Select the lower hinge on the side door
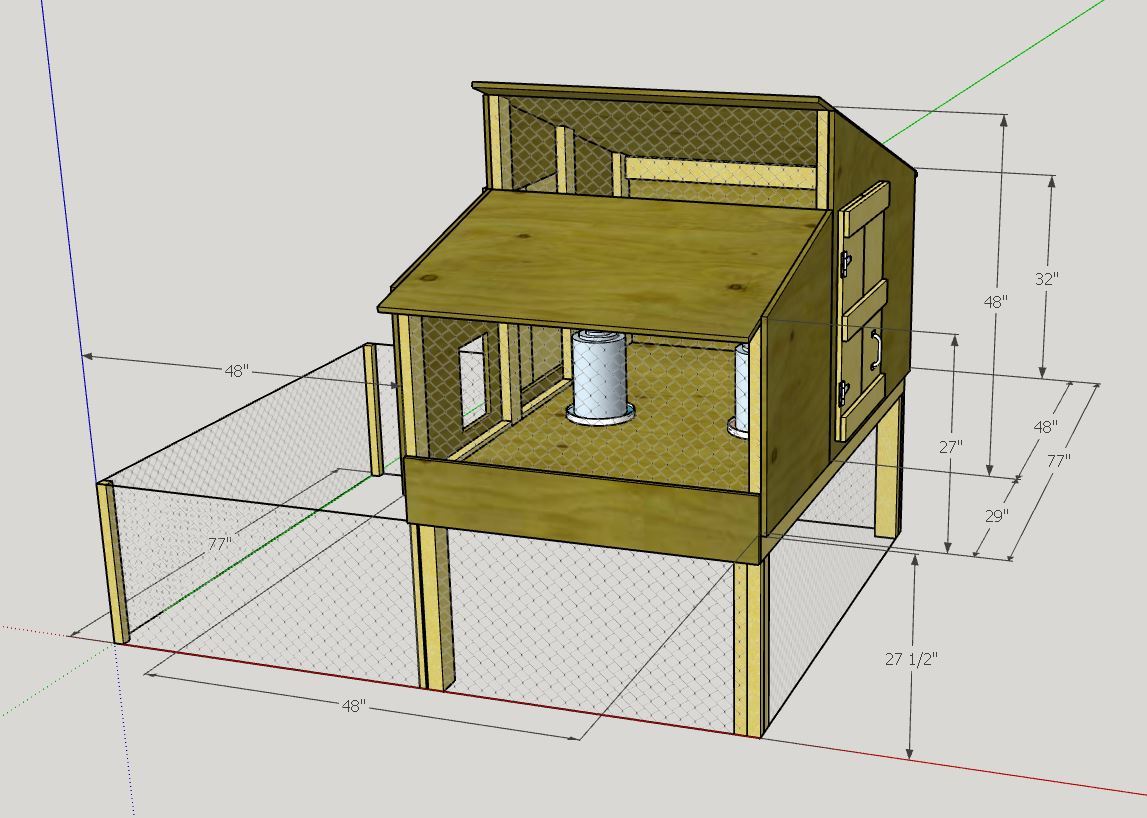The width and height of the screenshot is (1147, 818). coord(845,393)
